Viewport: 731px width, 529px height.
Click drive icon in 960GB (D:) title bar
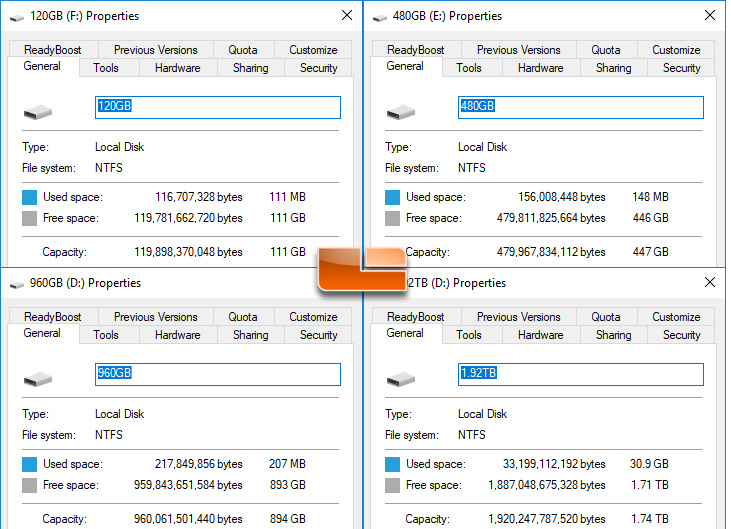pyautogui.click(x=17, y=285)
